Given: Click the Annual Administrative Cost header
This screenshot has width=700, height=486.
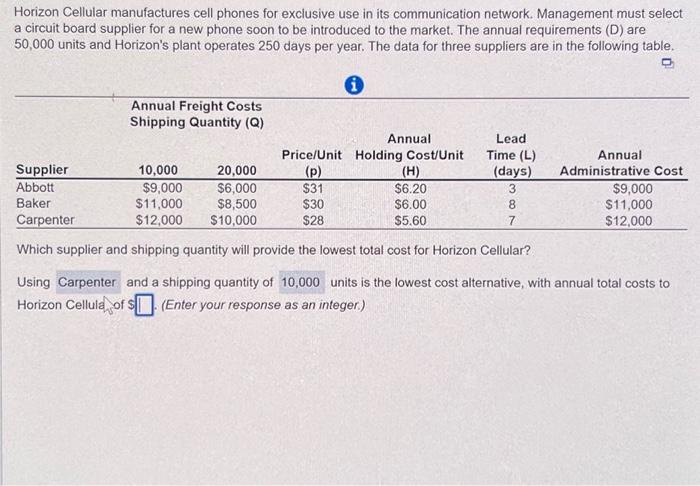Looking at the screenshot, I should pyautogui.click(x=621, y=163).
